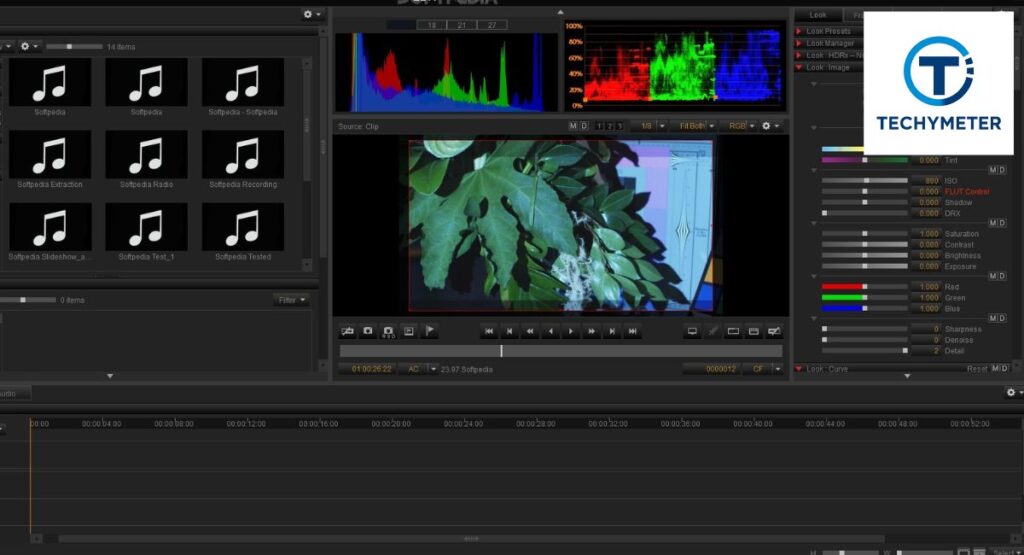Toggle the M button in the viewer header
The image size is (1024, 555).
[x=573, y=126]
